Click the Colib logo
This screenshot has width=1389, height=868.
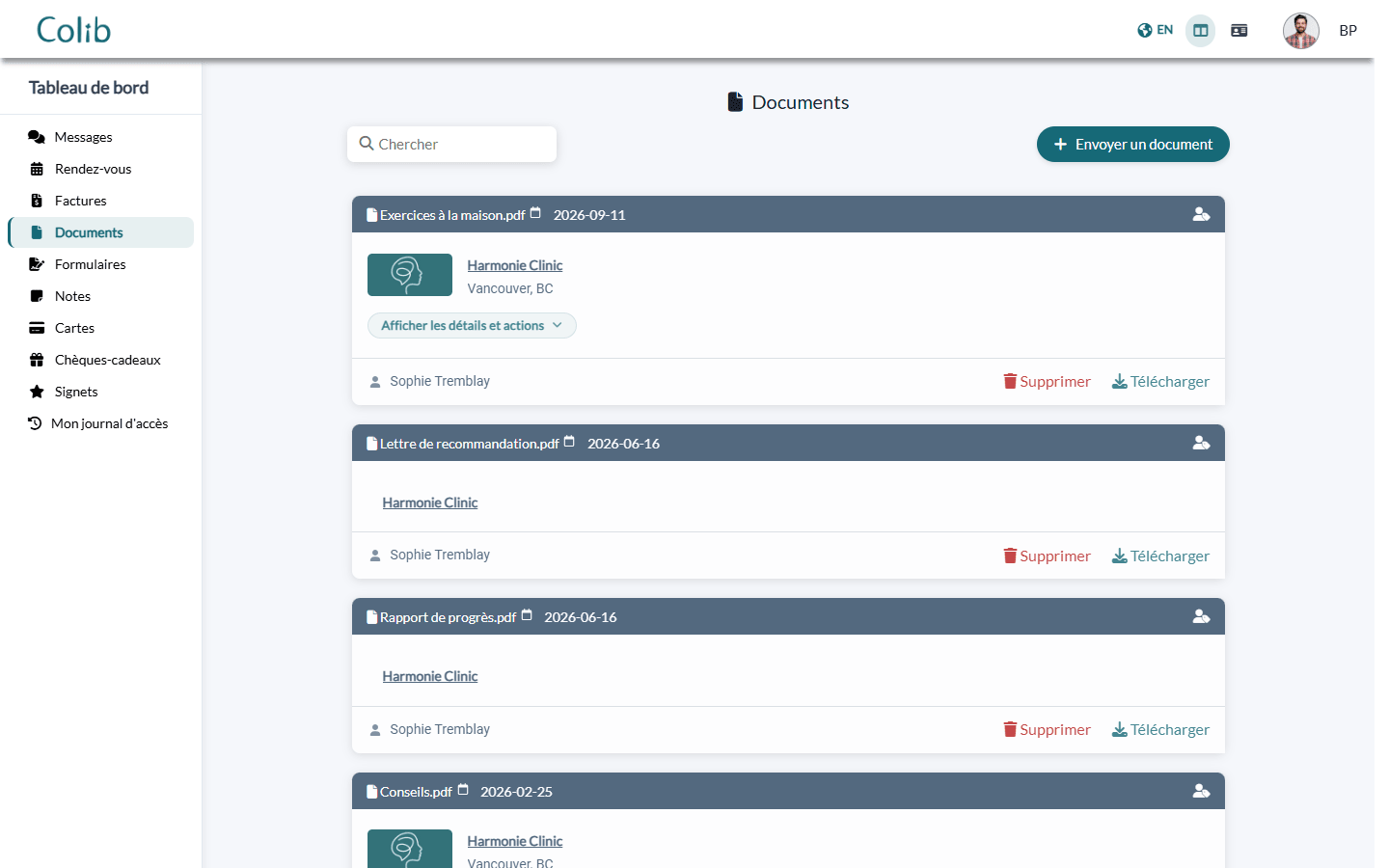pyautogui.click(x=73, y=30)
